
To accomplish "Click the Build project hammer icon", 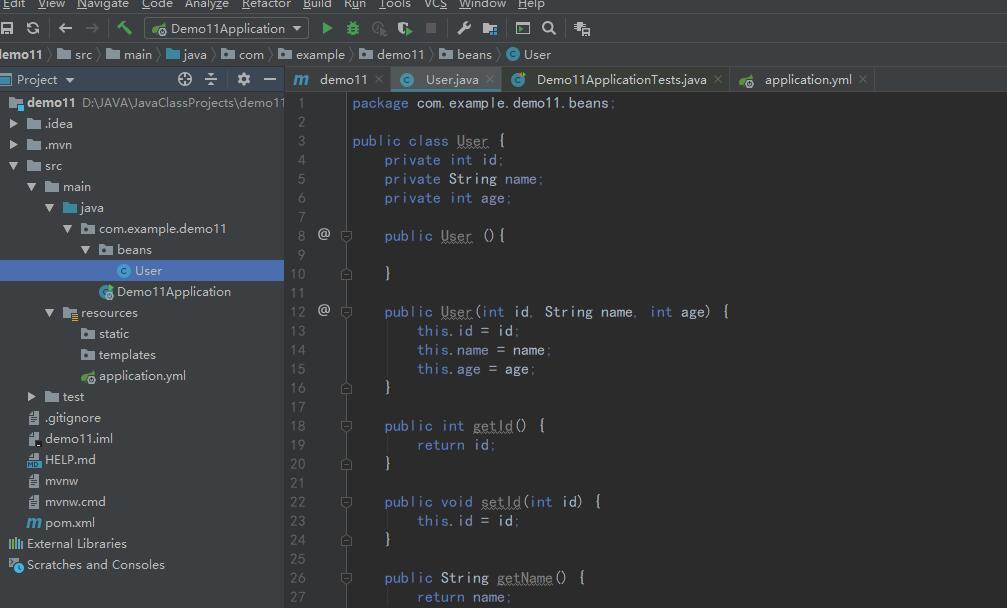I will pos(124,29).
